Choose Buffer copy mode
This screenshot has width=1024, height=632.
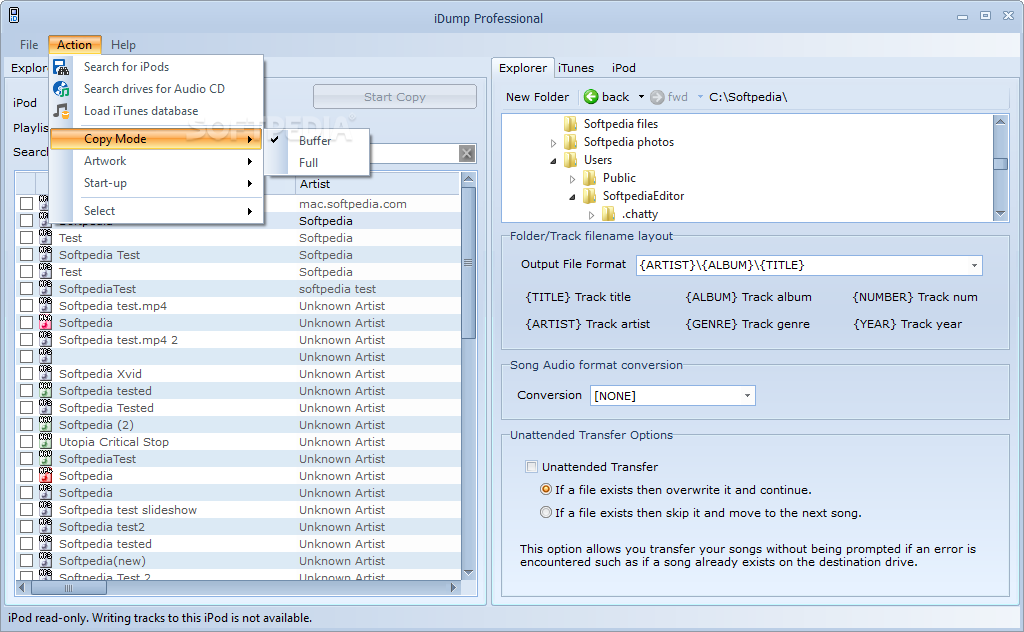pos(317,140)
